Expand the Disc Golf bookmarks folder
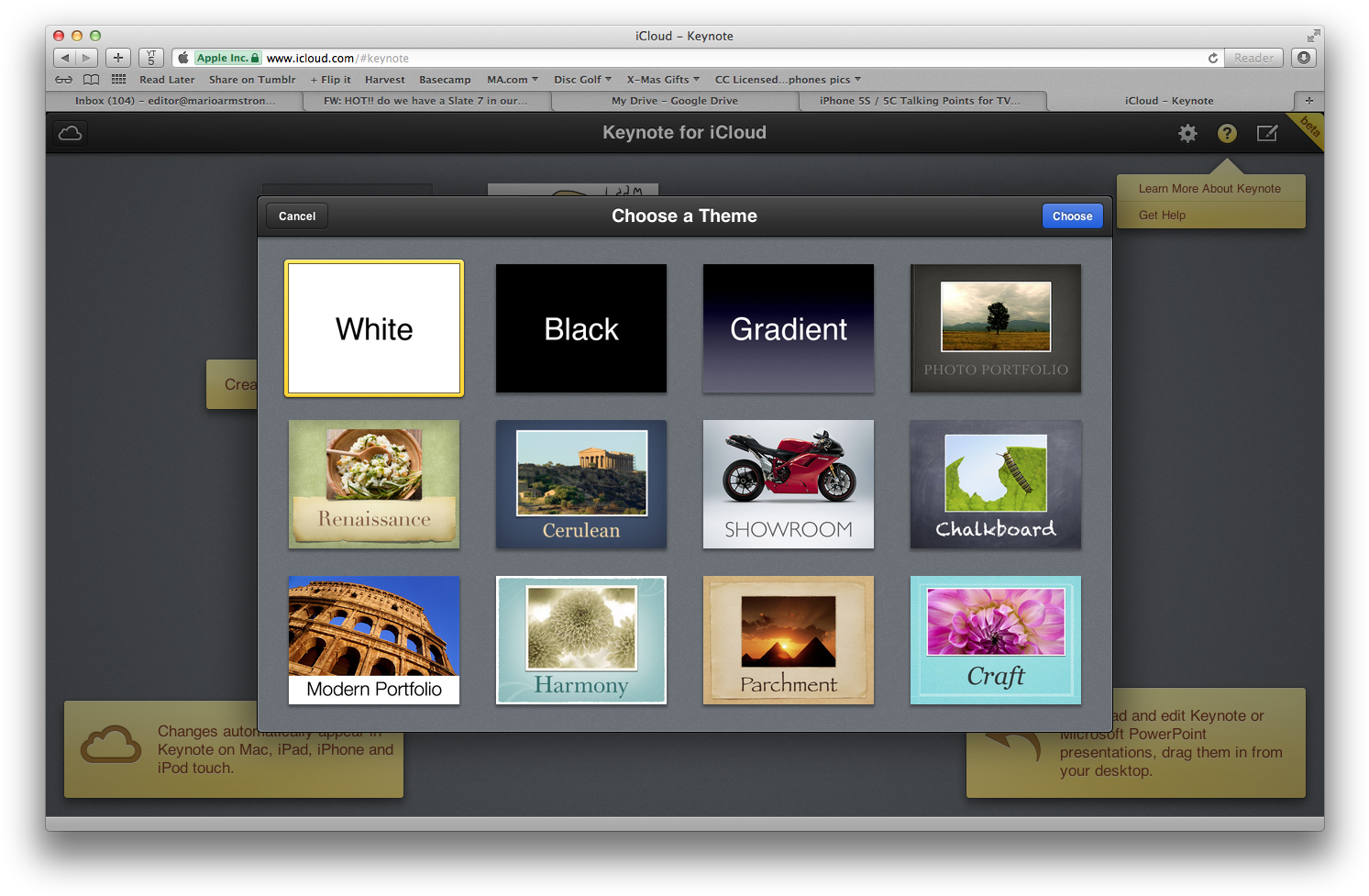Image resolution: width=1369 pixels, height=896 pixels. point(582,80)
